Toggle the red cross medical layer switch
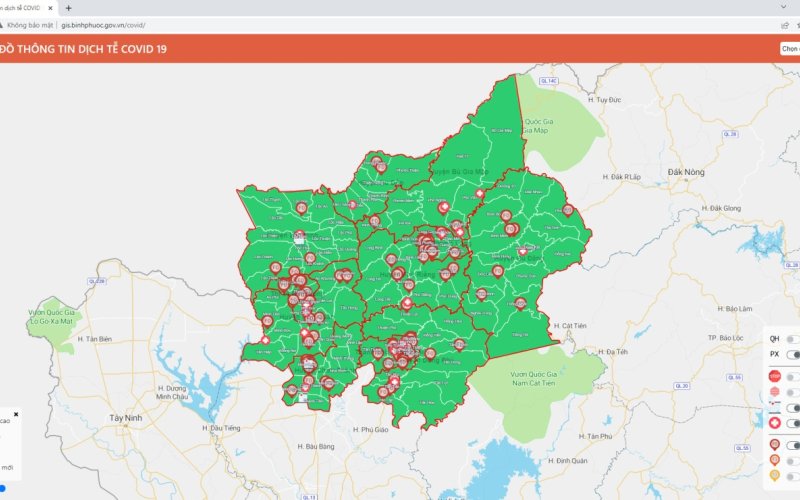800x500 pixels. [x=792, y=423]
